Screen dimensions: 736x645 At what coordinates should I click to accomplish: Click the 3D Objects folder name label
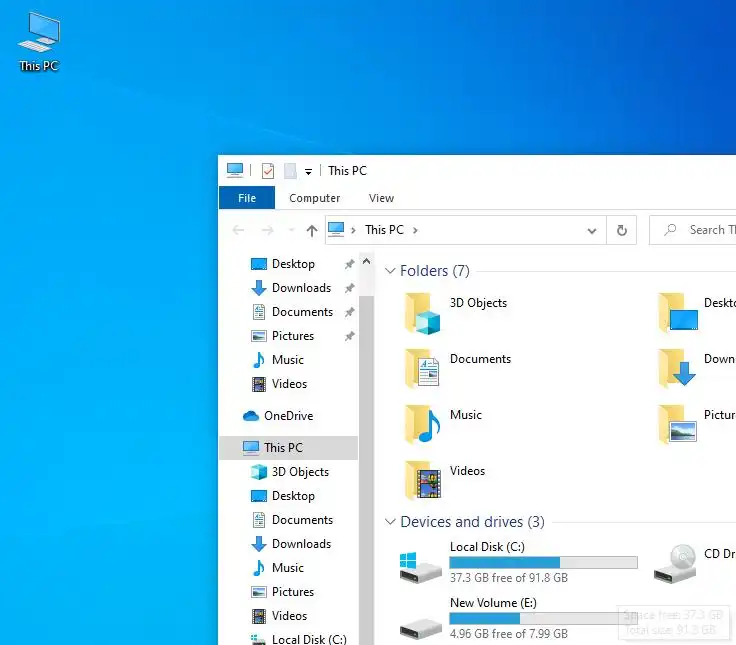(x=478, y=303)
